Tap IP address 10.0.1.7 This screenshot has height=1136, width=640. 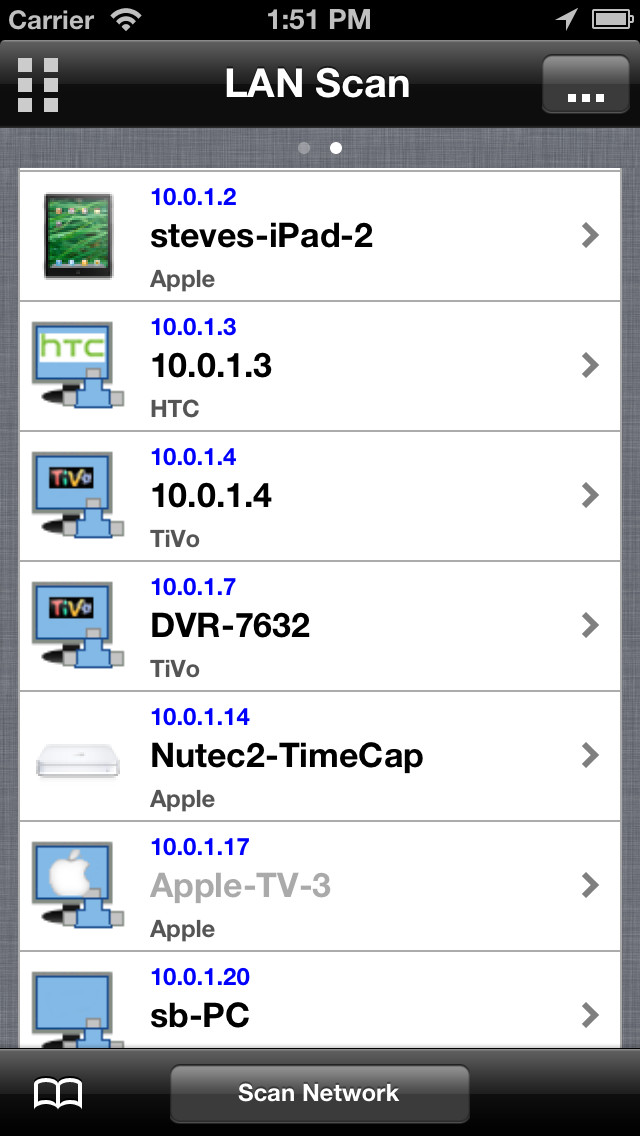(194, 586)
